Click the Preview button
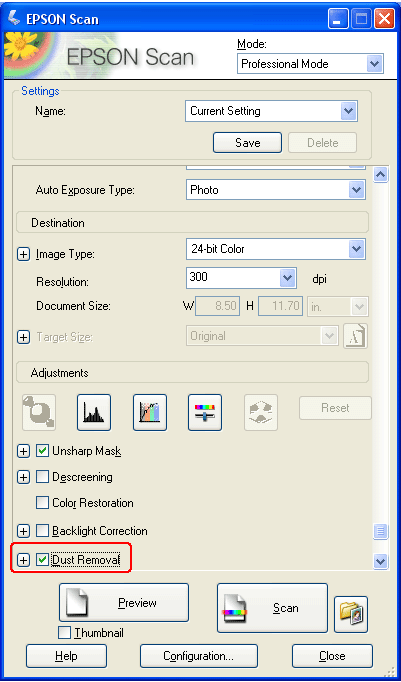401x682 pixels. [x=124, y=602]
